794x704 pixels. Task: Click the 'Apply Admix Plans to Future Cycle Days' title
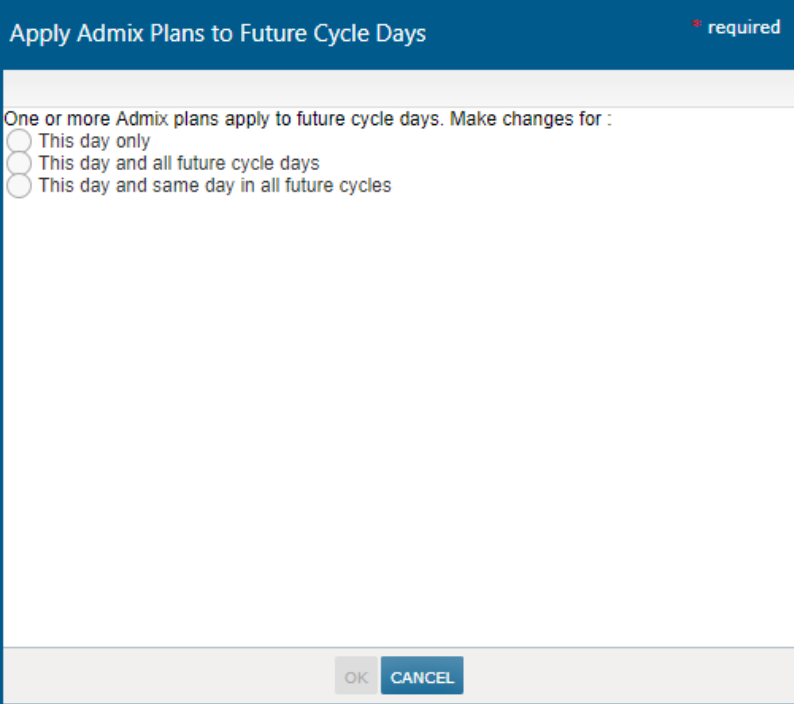(x=218, y=34)
